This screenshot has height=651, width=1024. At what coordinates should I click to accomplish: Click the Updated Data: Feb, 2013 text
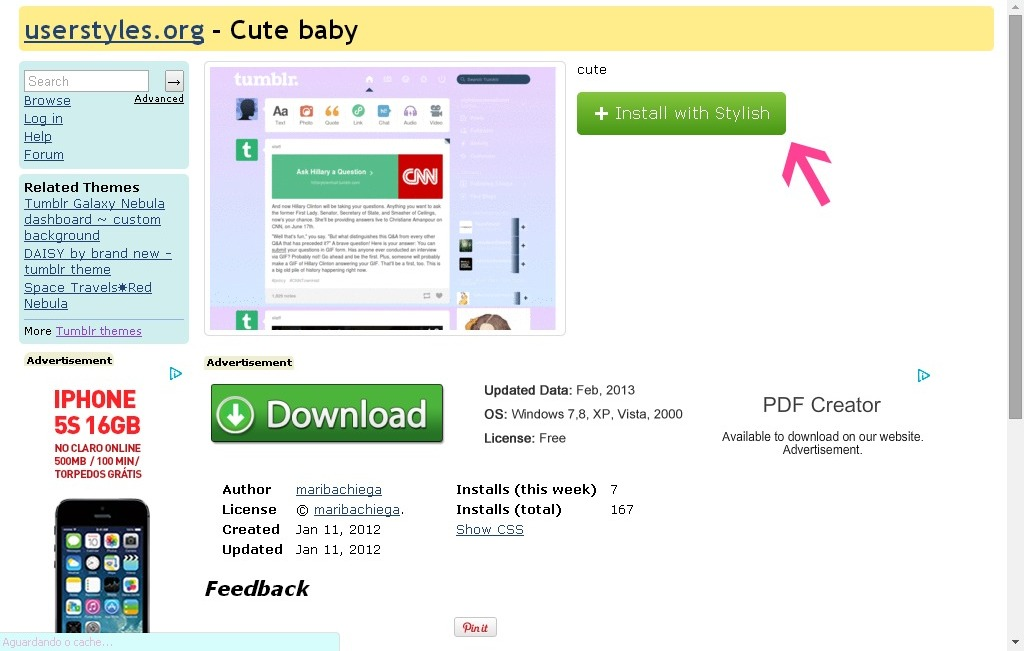(559, 390)
